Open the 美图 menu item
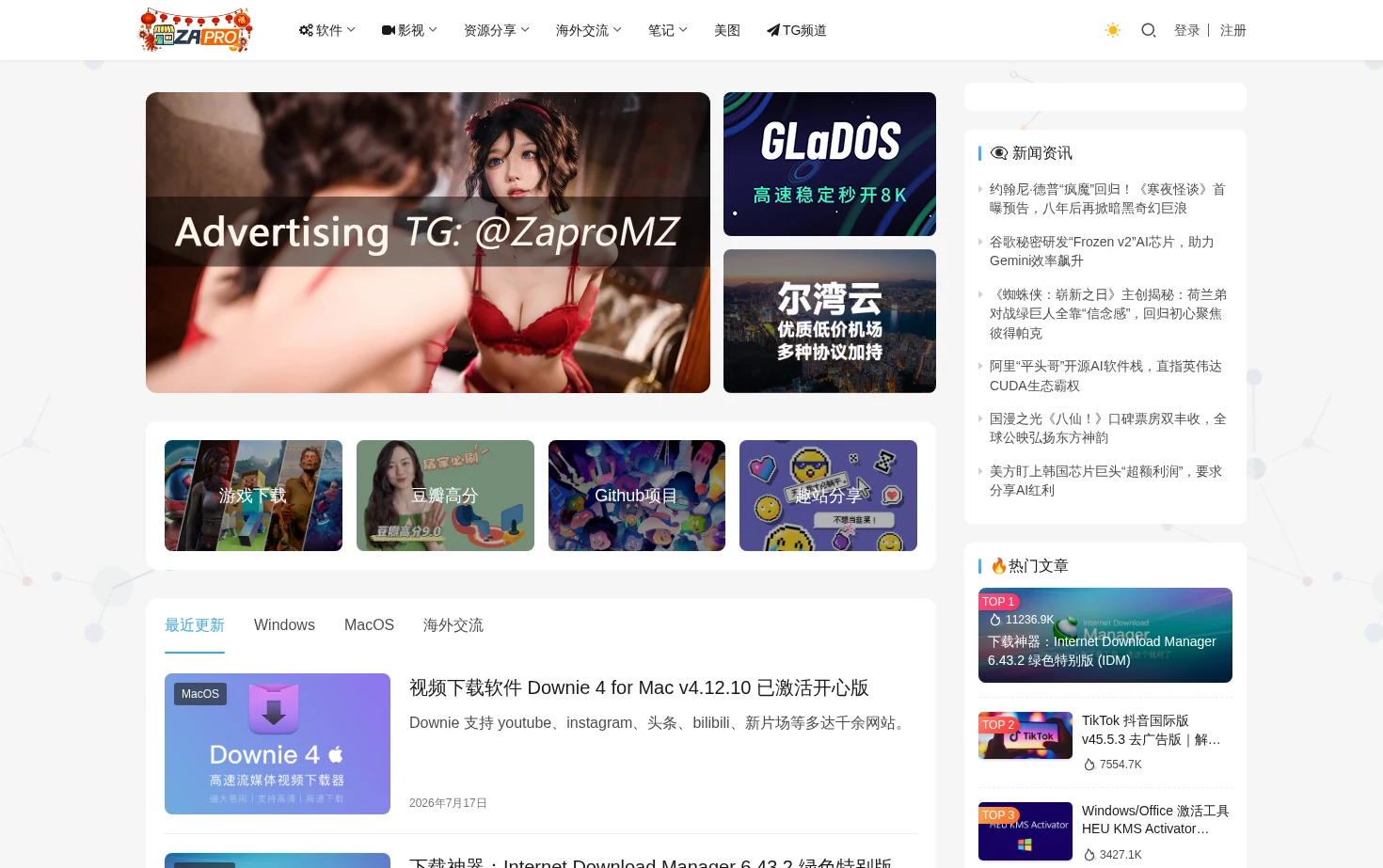1383x868 pixels. (x=727, y=30)
